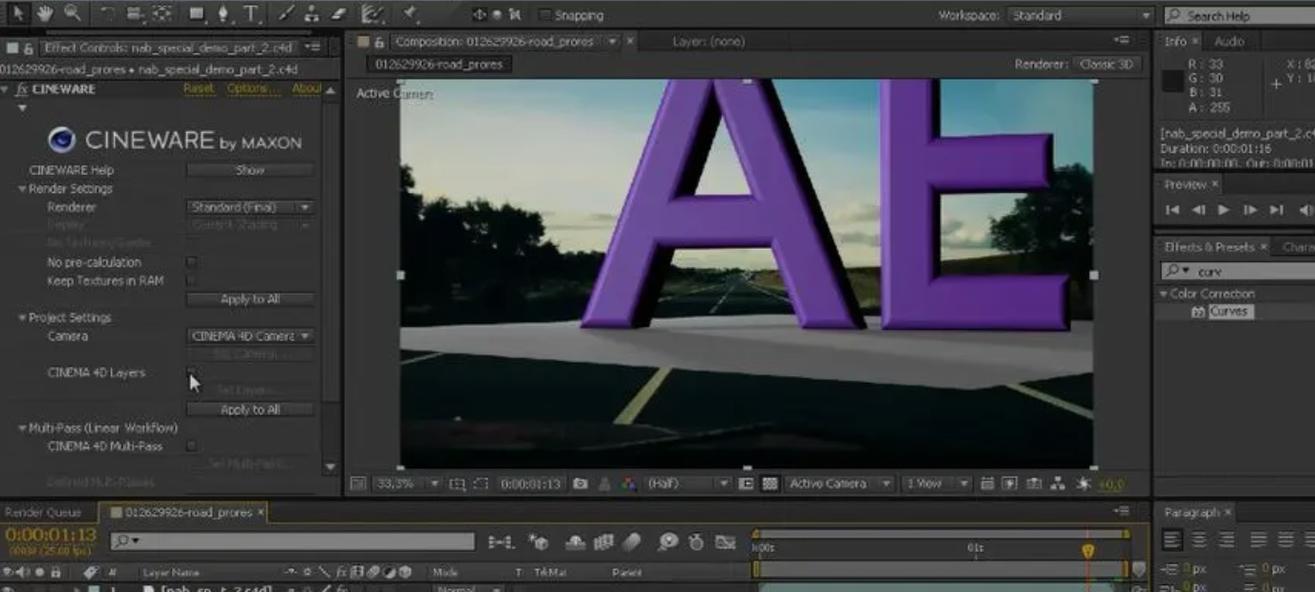Toggle frame blending in timeline
Viewport: 1315px width, 592px height.
click(x=603, y=542)
